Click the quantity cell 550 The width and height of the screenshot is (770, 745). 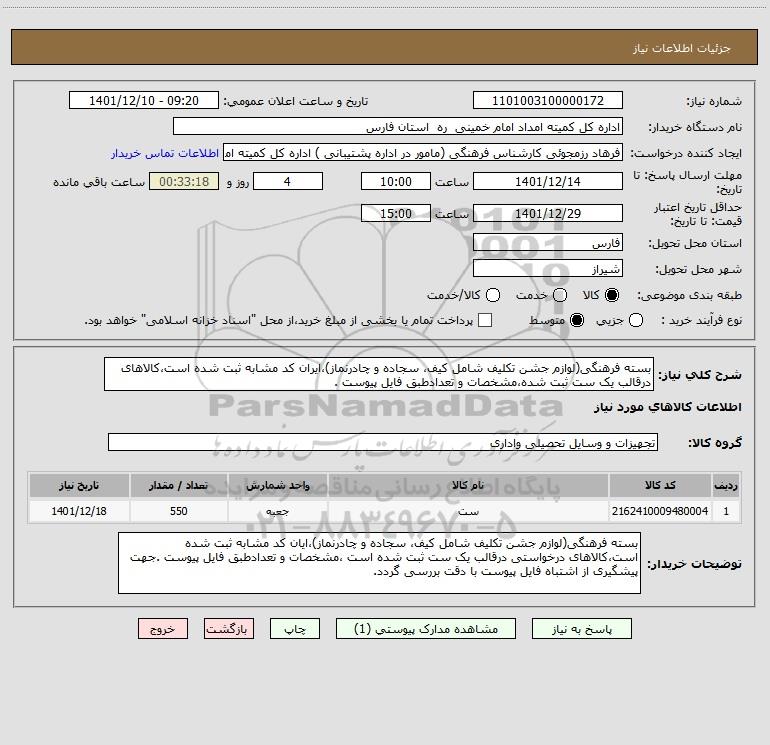[x=179, y=511]
